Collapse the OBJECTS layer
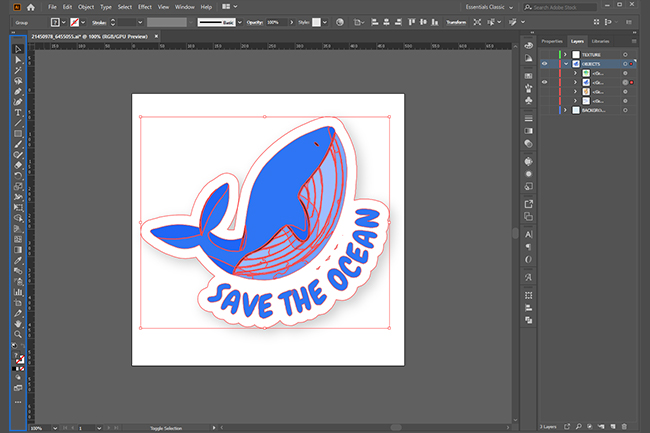This screenshot has width=650, height=433. click(x=565, y=64)
